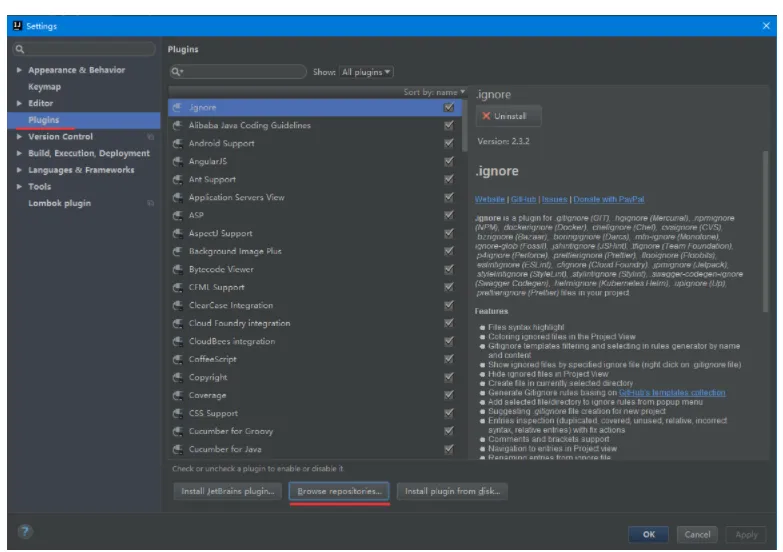Toggle the Ant Support plugin checkbox
Image resolution: width=783 pixels, height=552 pixels.
[x=449, y=179]
